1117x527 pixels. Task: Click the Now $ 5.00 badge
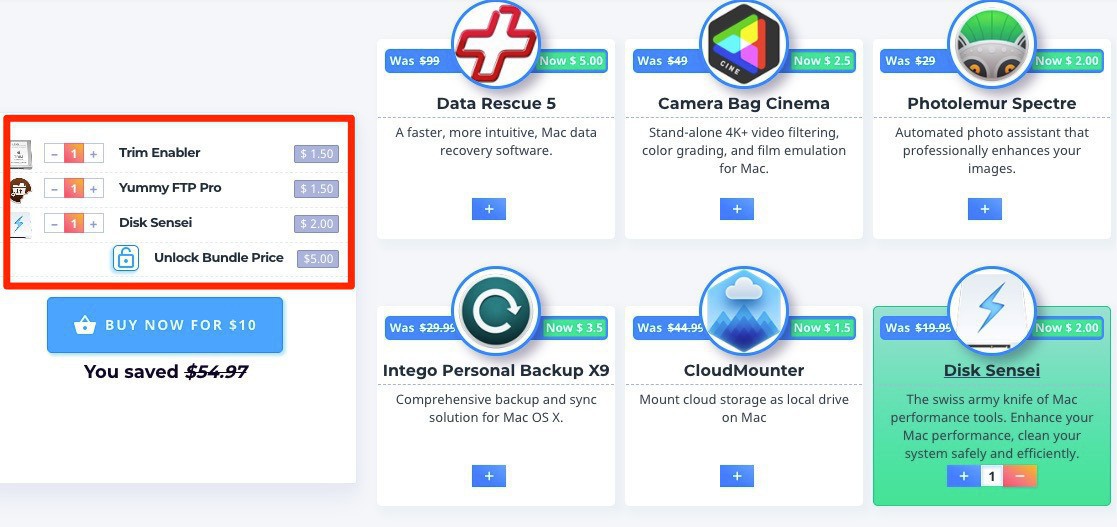pos(571,61)
